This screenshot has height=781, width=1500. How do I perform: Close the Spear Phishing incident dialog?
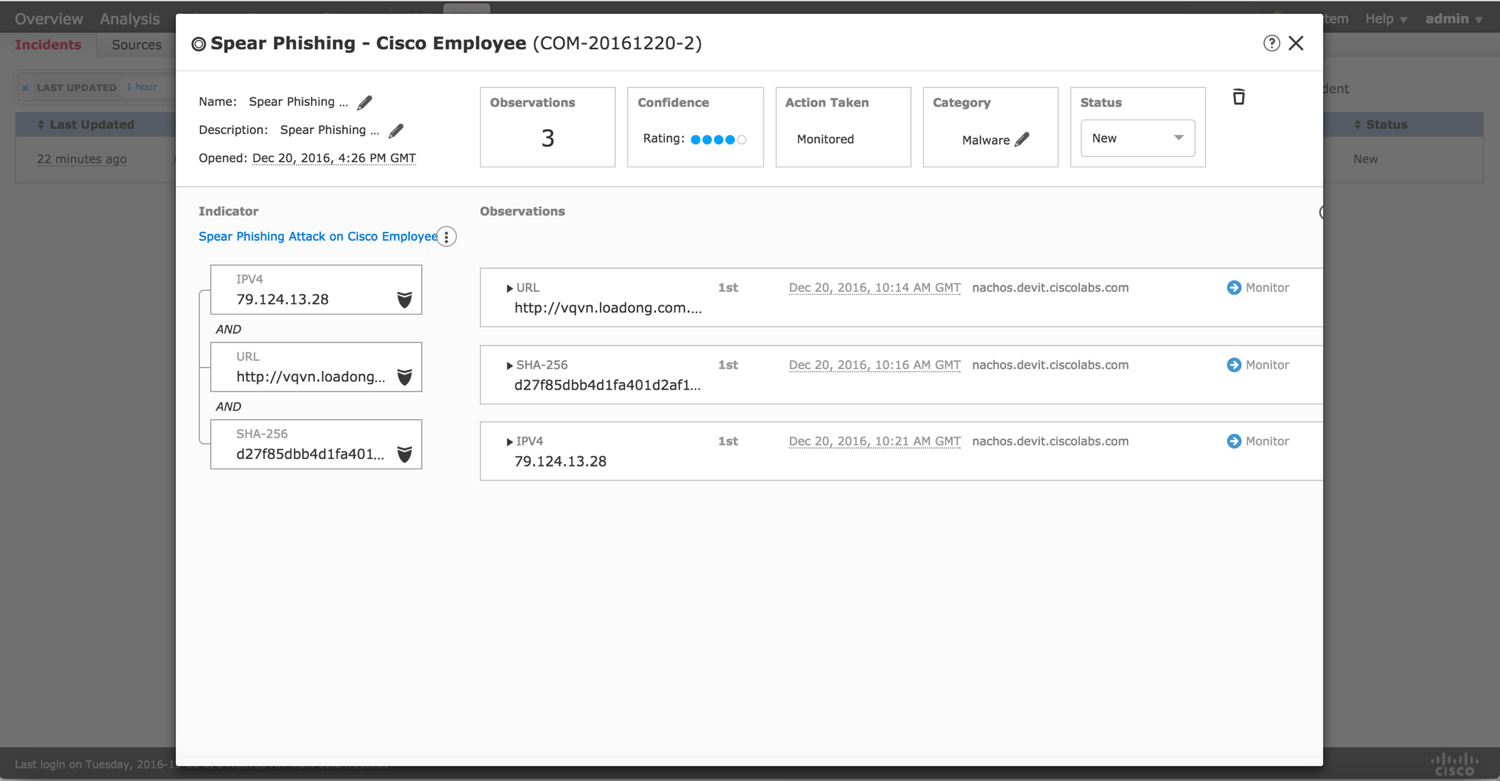point(1296,43)
